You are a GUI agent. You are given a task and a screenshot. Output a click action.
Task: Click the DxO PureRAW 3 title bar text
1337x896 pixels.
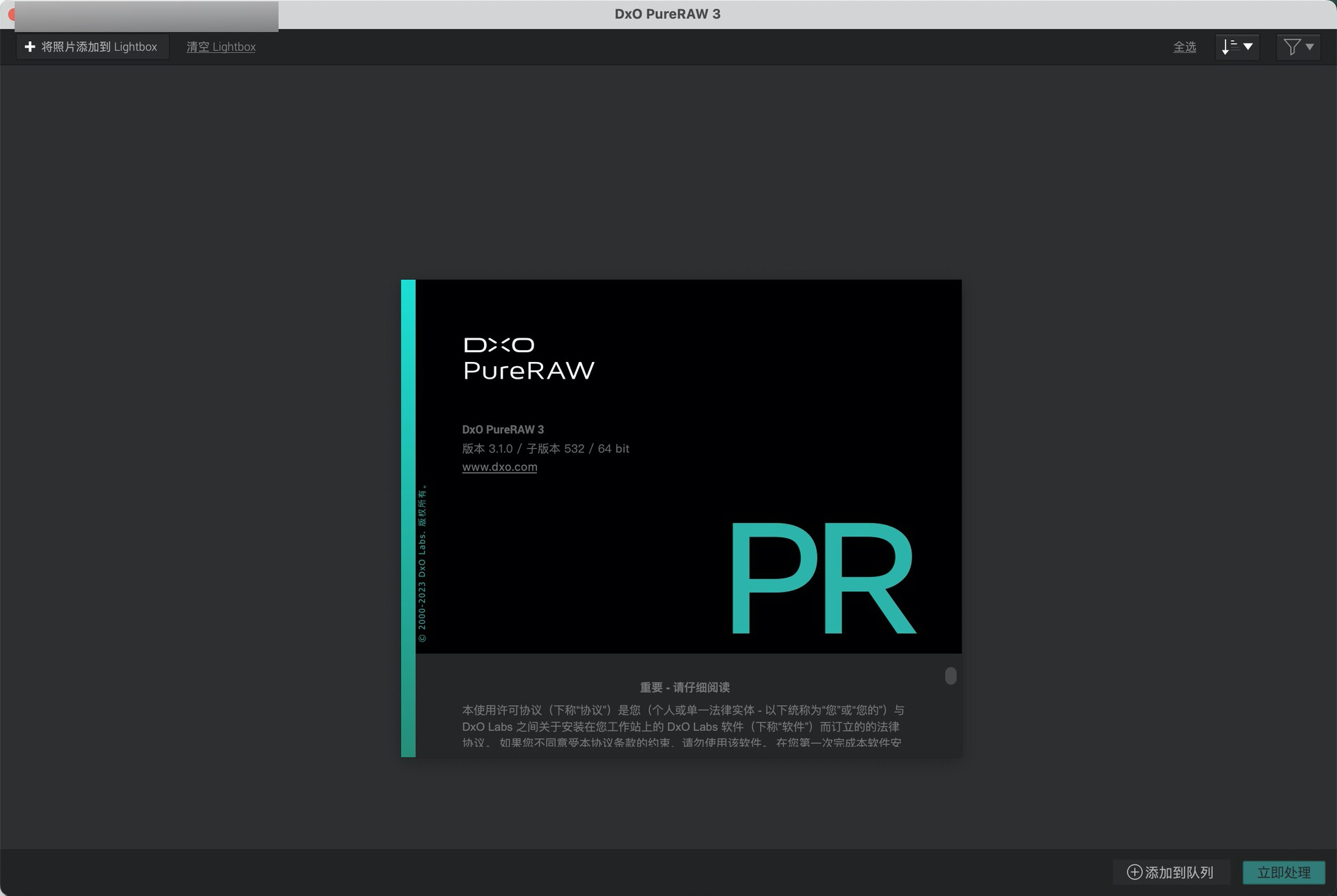[x=667, y=13]
